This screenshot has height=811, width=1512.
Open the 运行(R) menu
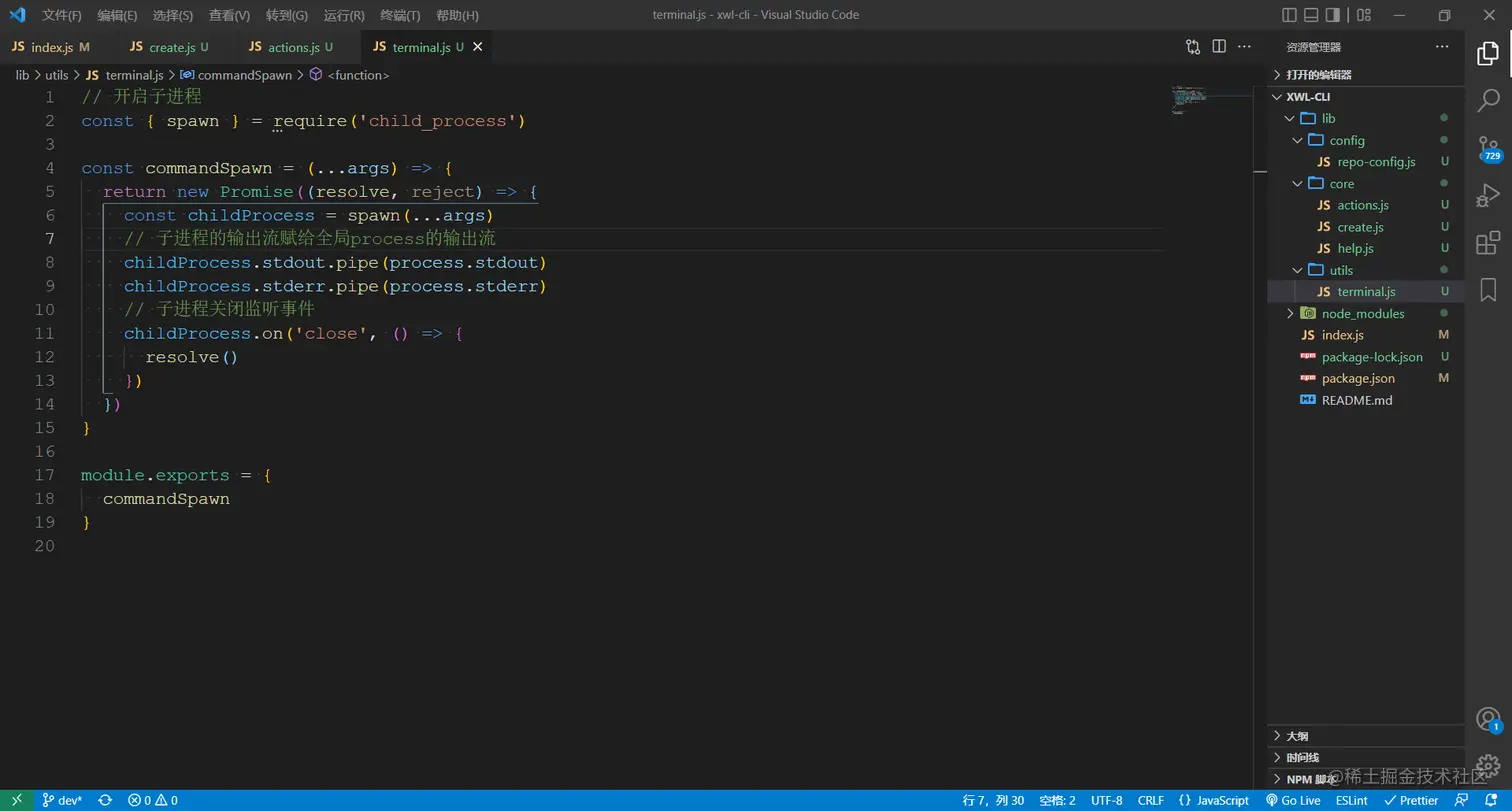(x=345, y=15)
